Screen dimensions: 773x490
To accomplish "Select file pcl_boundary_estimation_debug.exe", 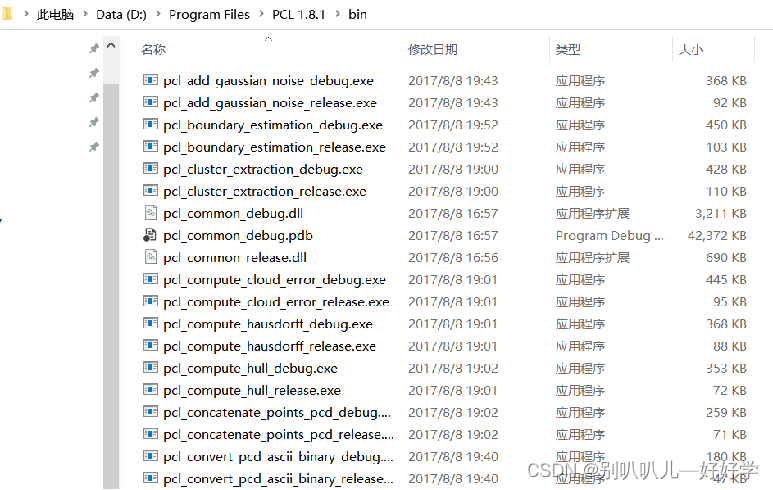I will click(x=273, y=125).
